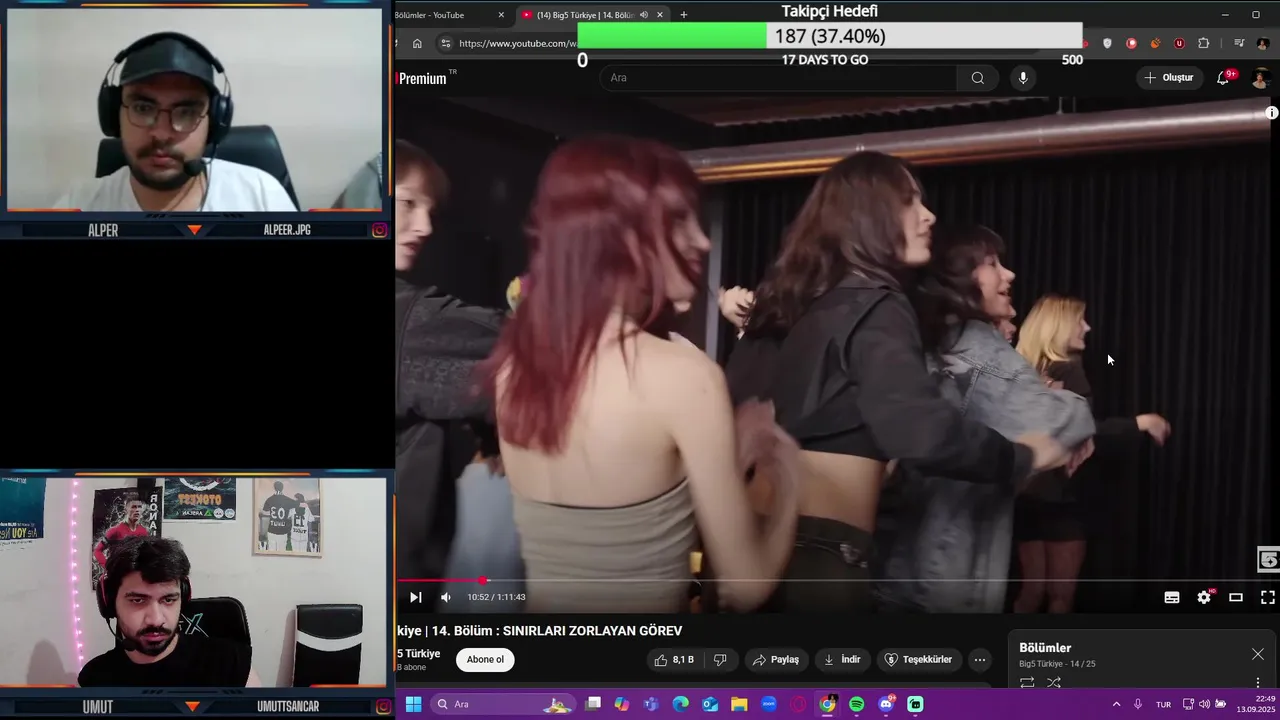This screenshot has width=1280, height=720.
Task: Open YouTube notifications bell
Action: click(x=1223, y=78)
